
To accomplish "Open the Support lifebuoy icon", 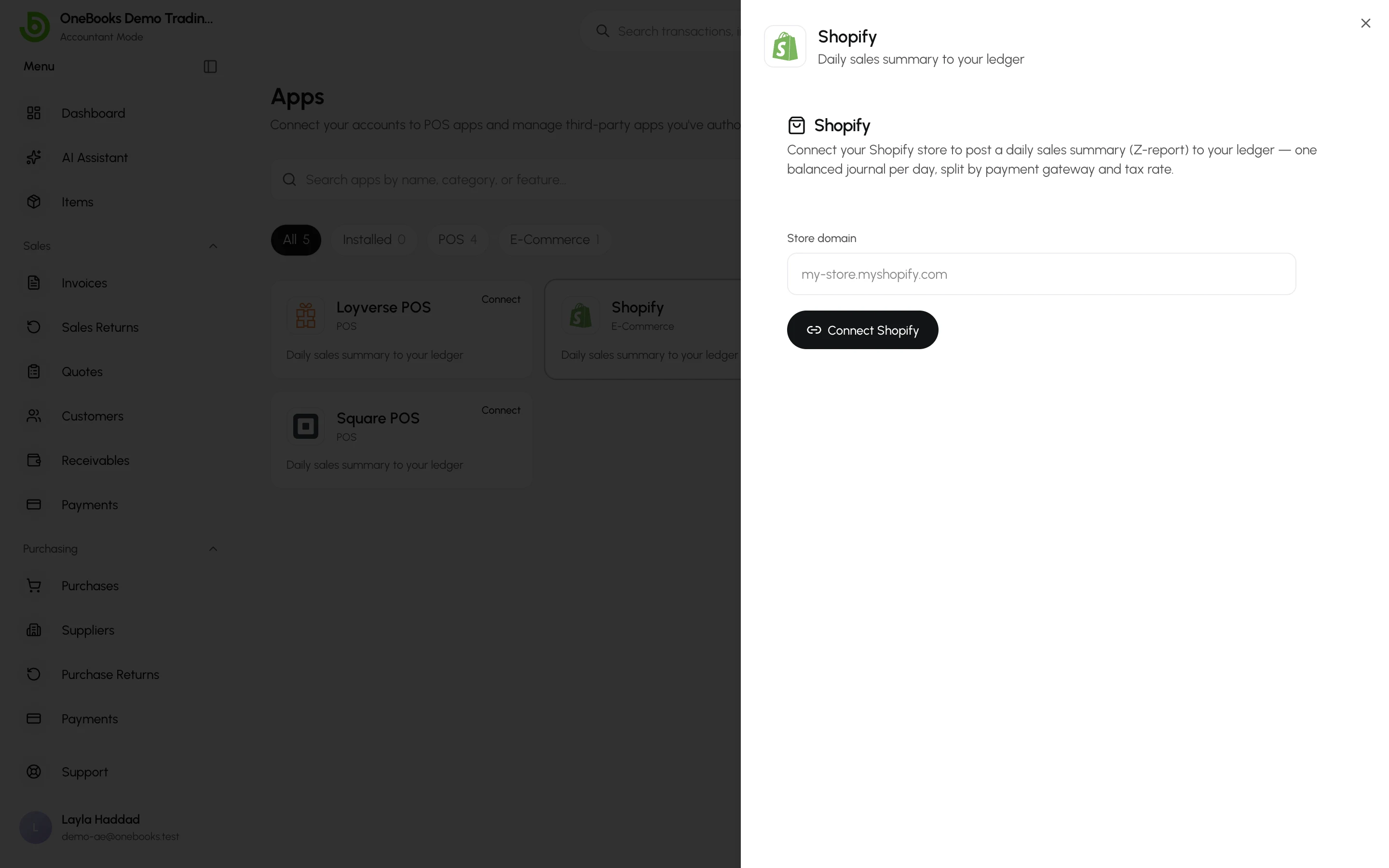I will 34,772.
